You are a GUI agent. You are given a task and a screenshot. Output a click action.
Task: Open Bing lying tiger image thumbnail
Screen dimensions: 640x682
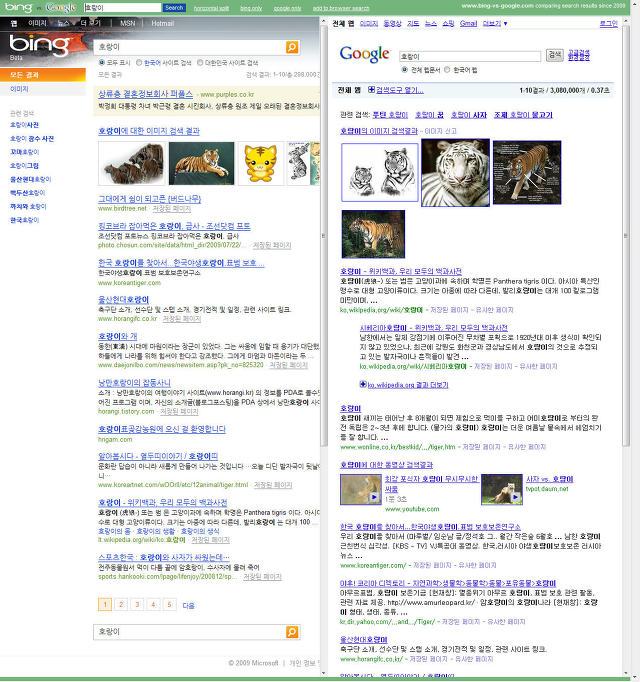pyautogui.click(x=201, y=164)
